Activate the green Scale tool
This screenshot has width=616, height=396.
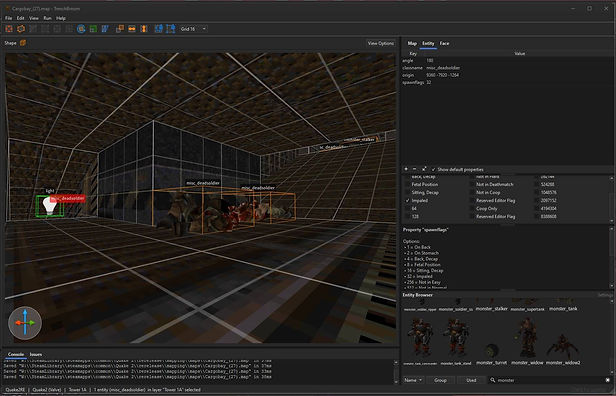(x=93, y=29)
